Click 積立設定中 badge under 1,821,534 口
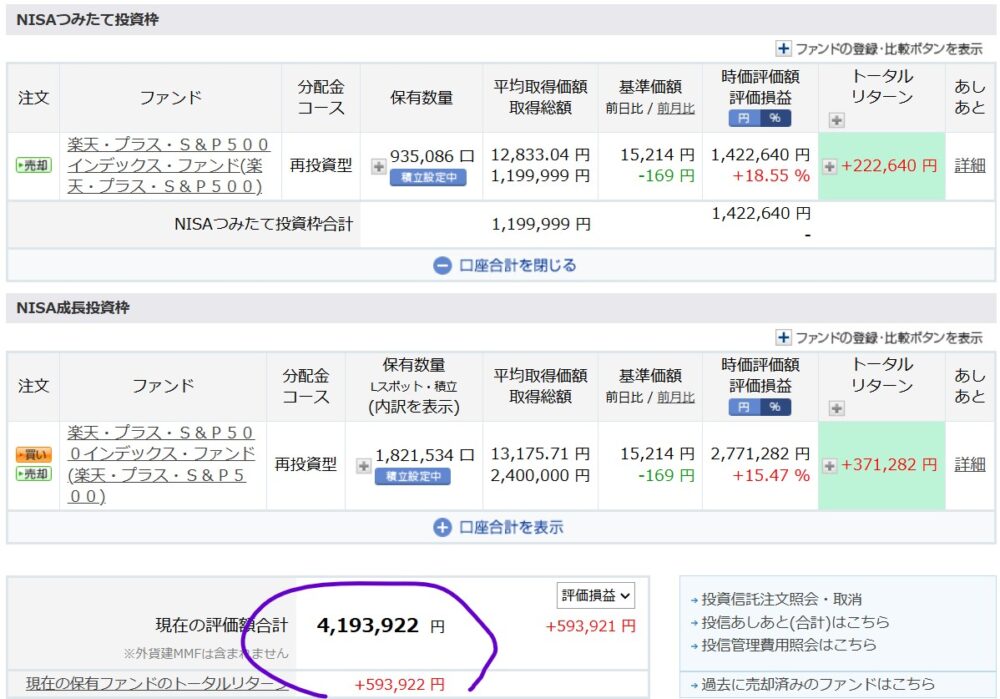 413,476
